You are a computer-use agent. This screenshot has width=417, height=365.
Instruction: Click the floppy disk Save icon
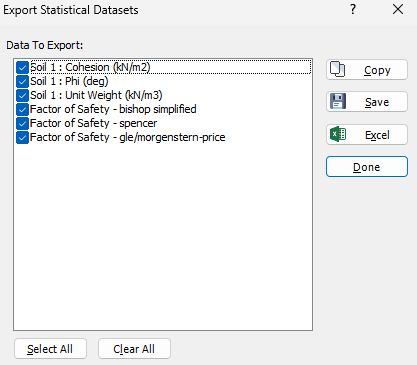(x=338, y=101)
